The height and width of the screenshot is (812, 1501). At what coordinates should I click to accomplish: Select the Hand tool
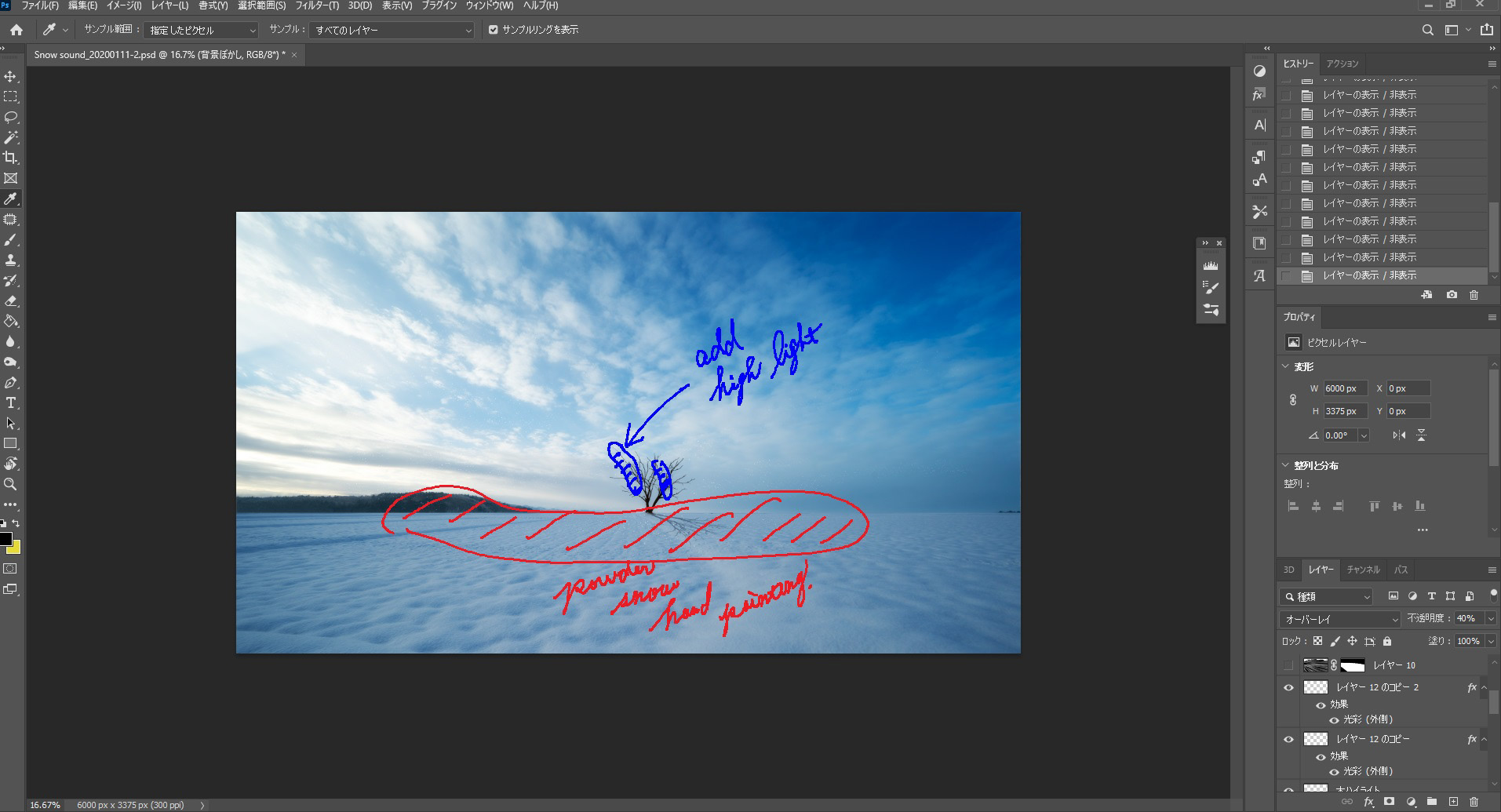tap(11, 464)
